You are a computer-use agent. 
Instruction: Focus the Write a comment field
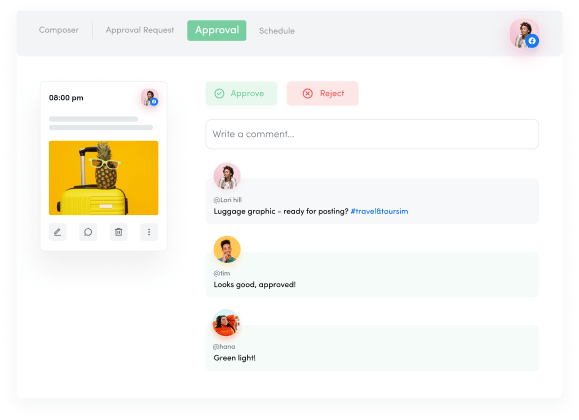coord(372,134)
